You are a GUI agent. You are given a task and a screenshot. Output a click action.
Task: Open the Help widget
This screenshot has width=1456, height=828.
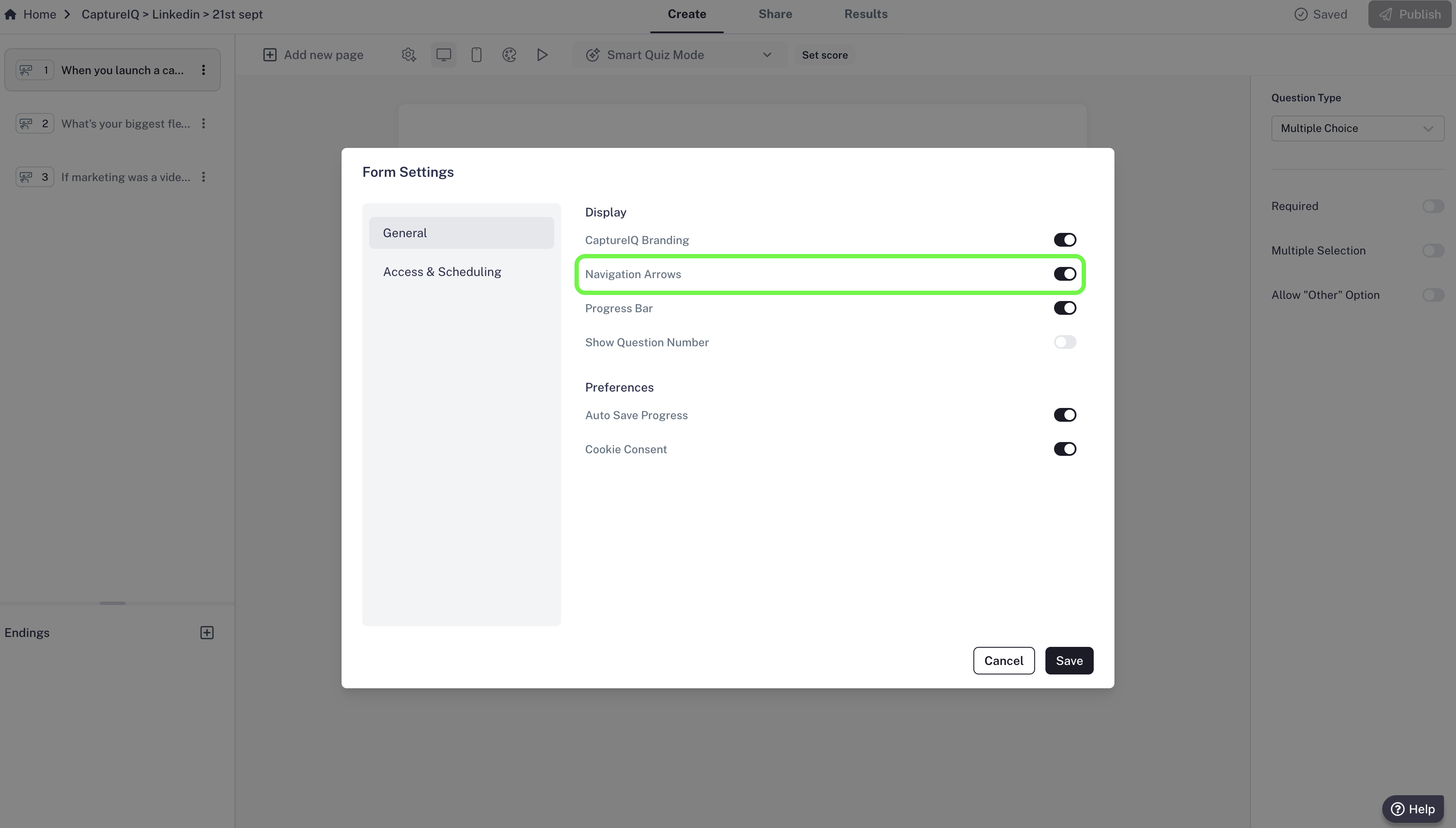(x=1413, y=809)
